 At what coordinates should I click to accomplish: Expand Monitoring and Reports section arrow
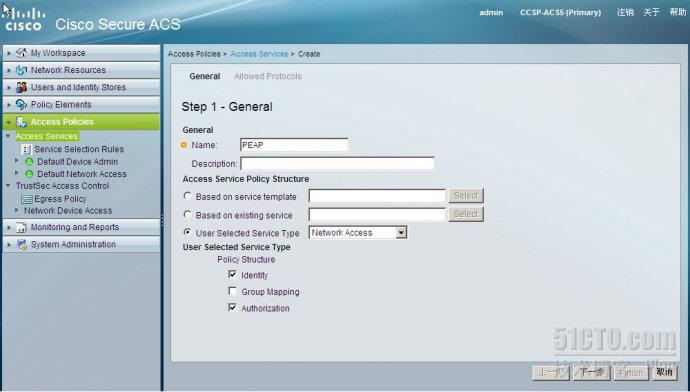coord(9,227)
